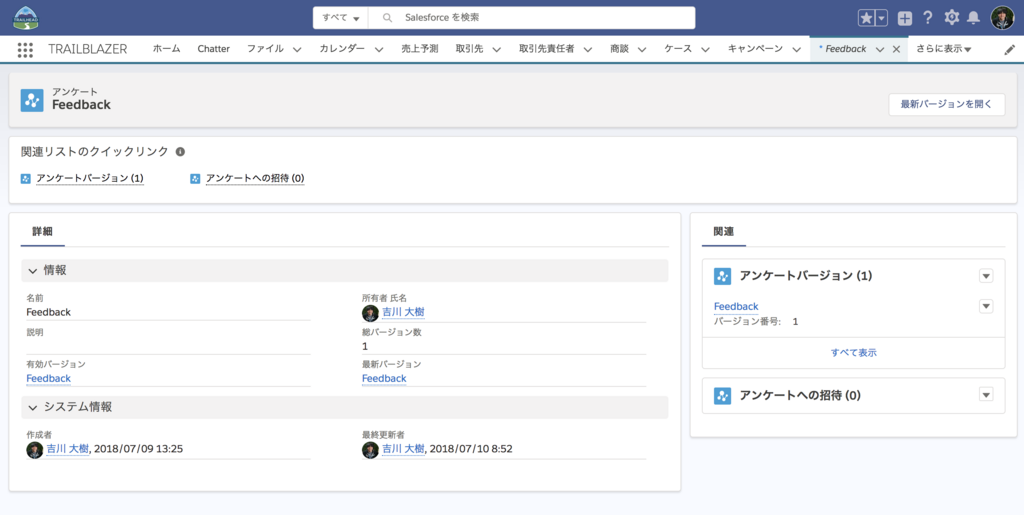
Task: Open the App Launcher grid icon
Action: (25, 50)
